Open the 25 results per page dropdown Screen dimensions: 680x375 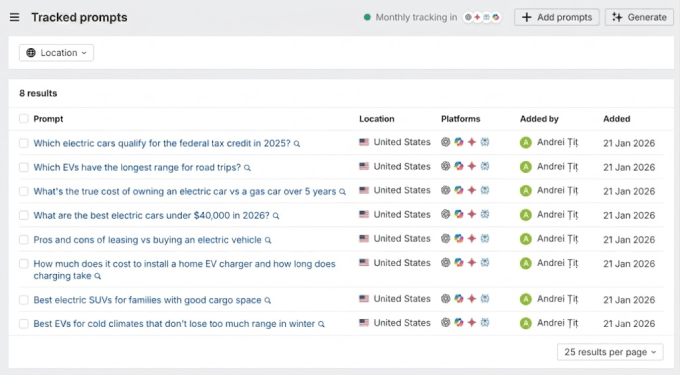click(x=610, y=352)
